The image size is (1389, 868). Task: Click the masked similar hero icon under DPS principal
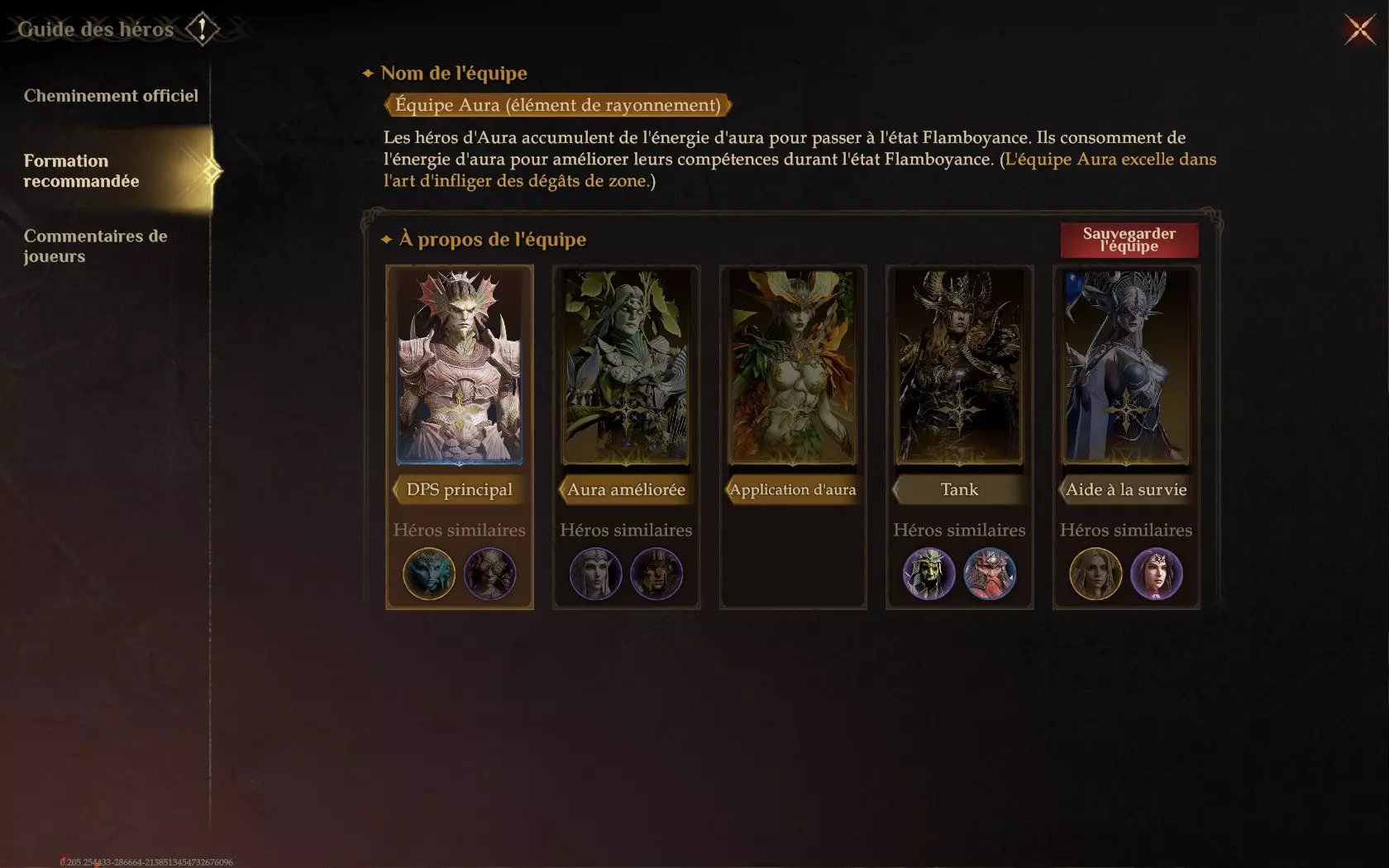point(490,574)
